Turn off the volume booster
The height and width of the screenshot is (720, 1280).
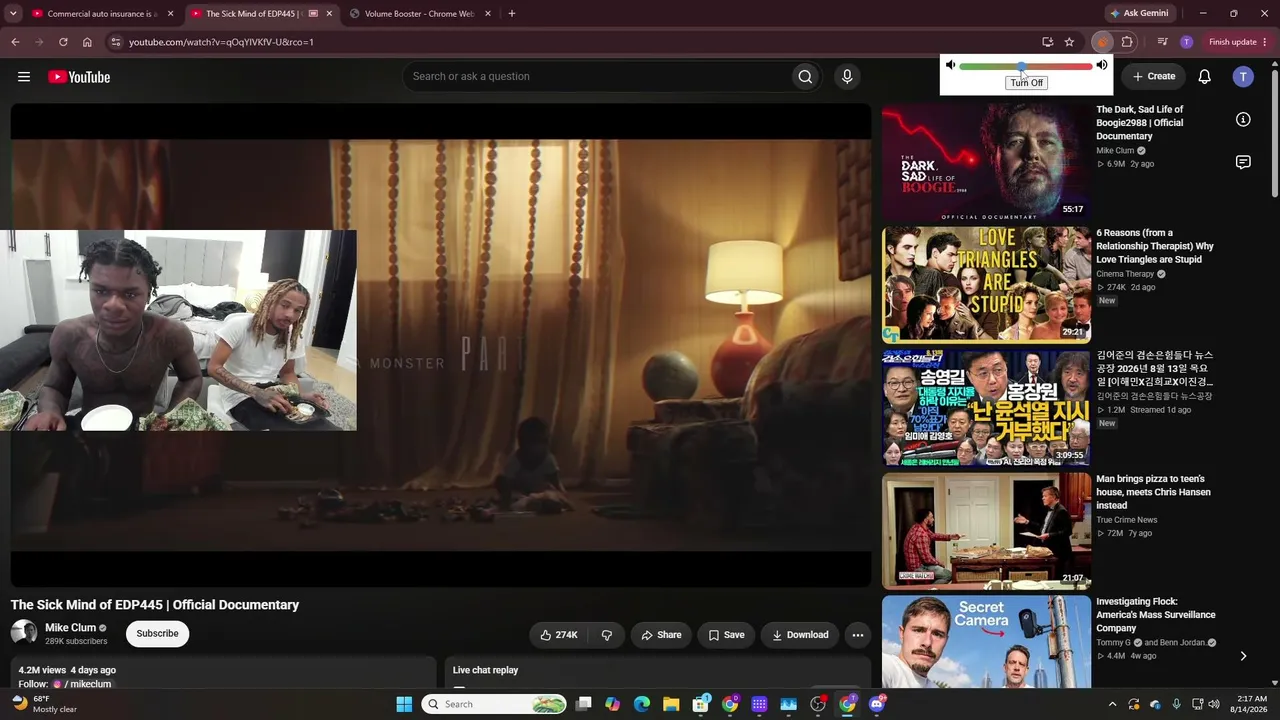pyautogui.click(x=1026, y=83)
